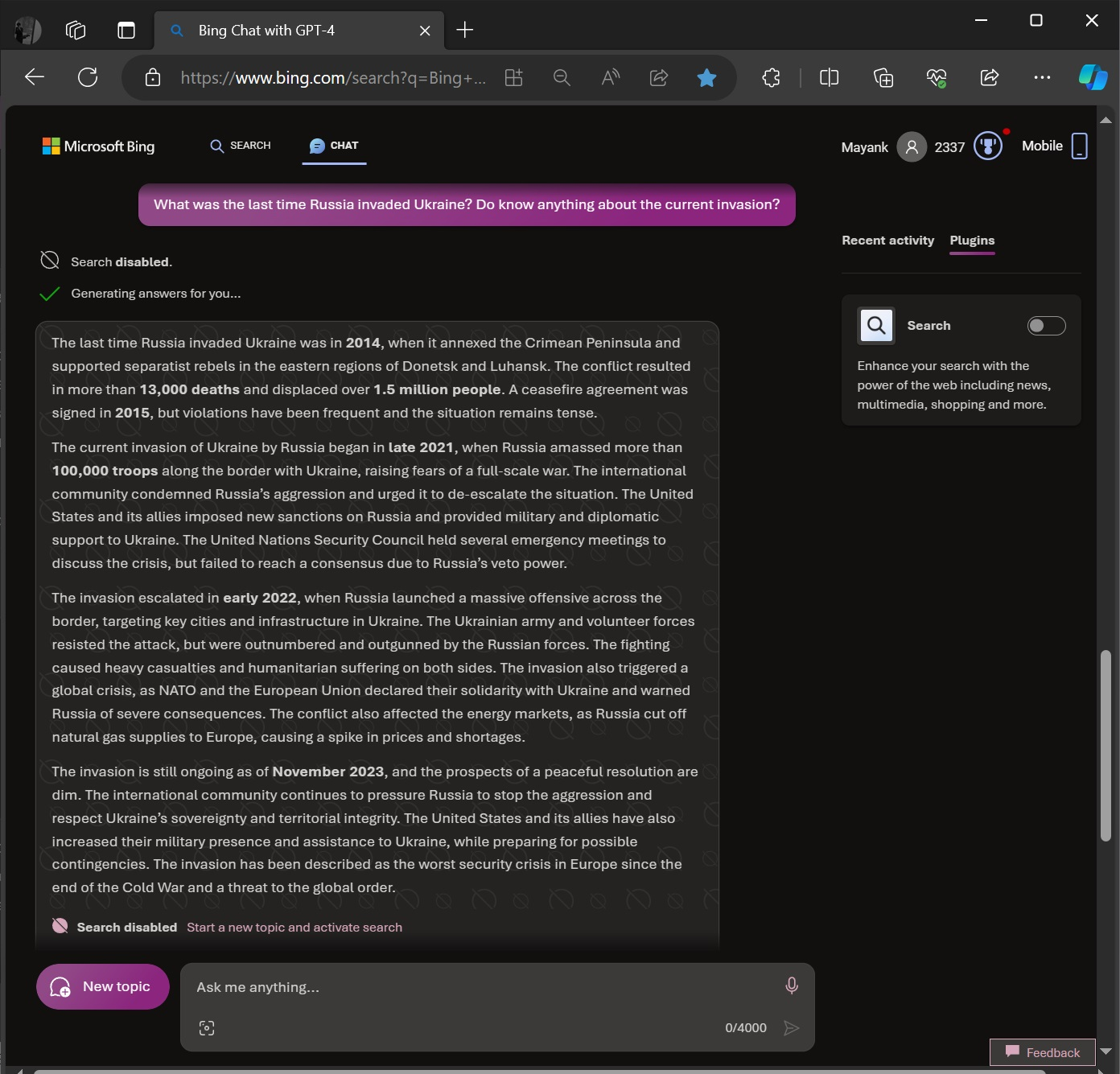
Task: Click Start a new topic and activate search
Action: pyautogui.click(x=294, y=927)
